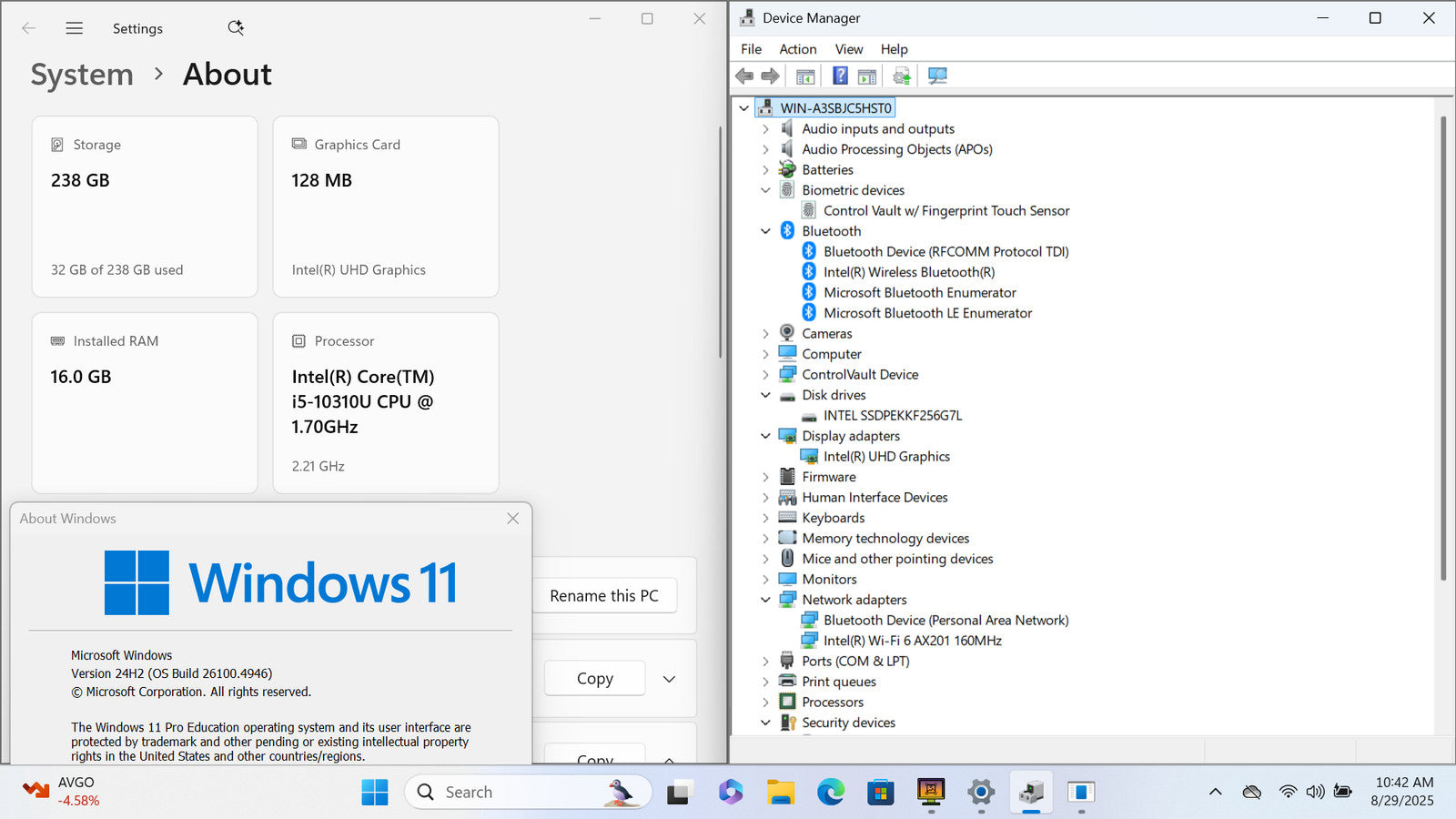The height and width of the screenshot is (819, 1456).
Task: Click System breadcrumb link in Settings
Action: (82, 75)
